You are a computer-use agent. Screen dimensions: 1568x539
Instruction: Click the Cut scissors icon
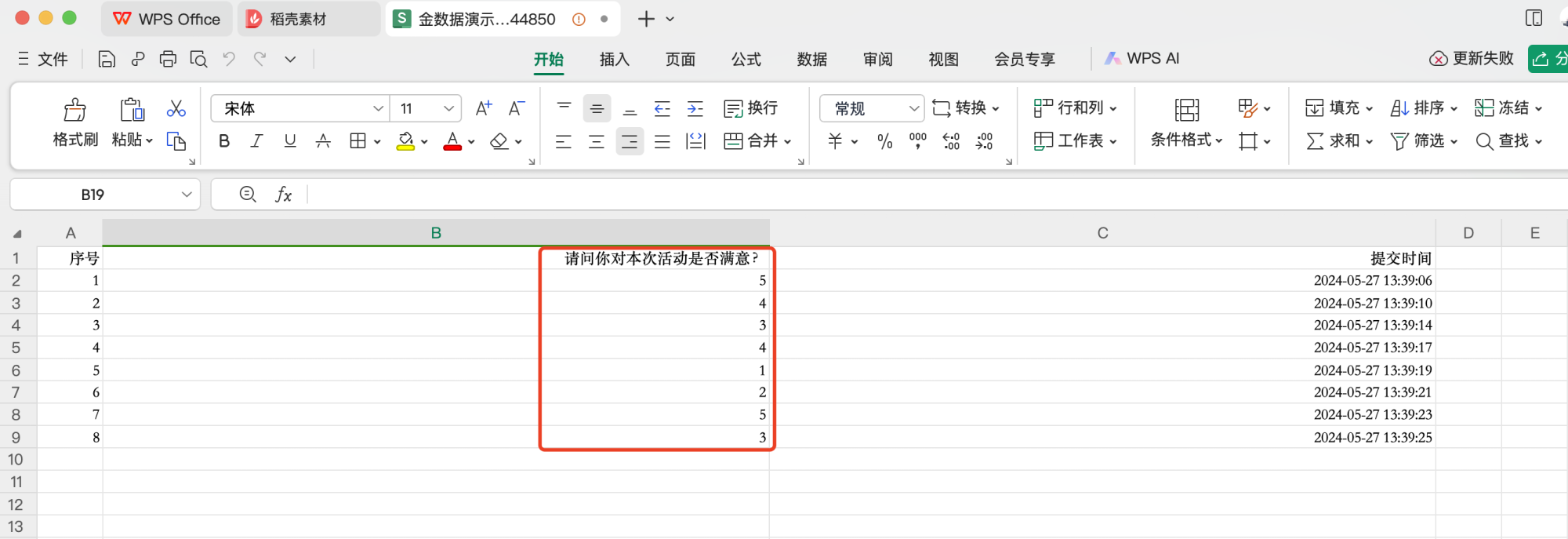(176, 108)
